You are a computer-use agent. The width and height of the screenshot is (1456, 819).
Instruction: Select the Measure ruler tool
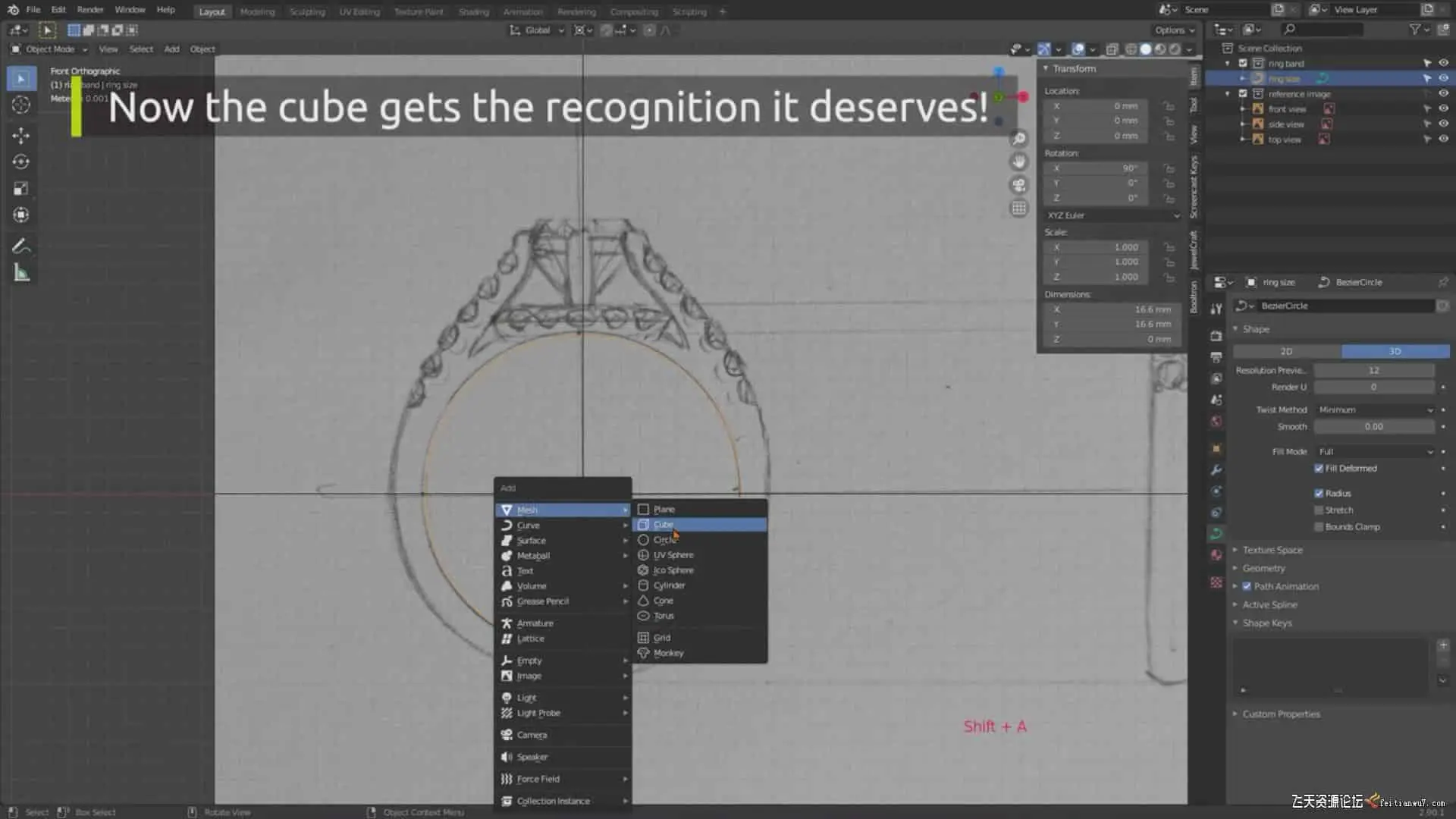(21, 274)
